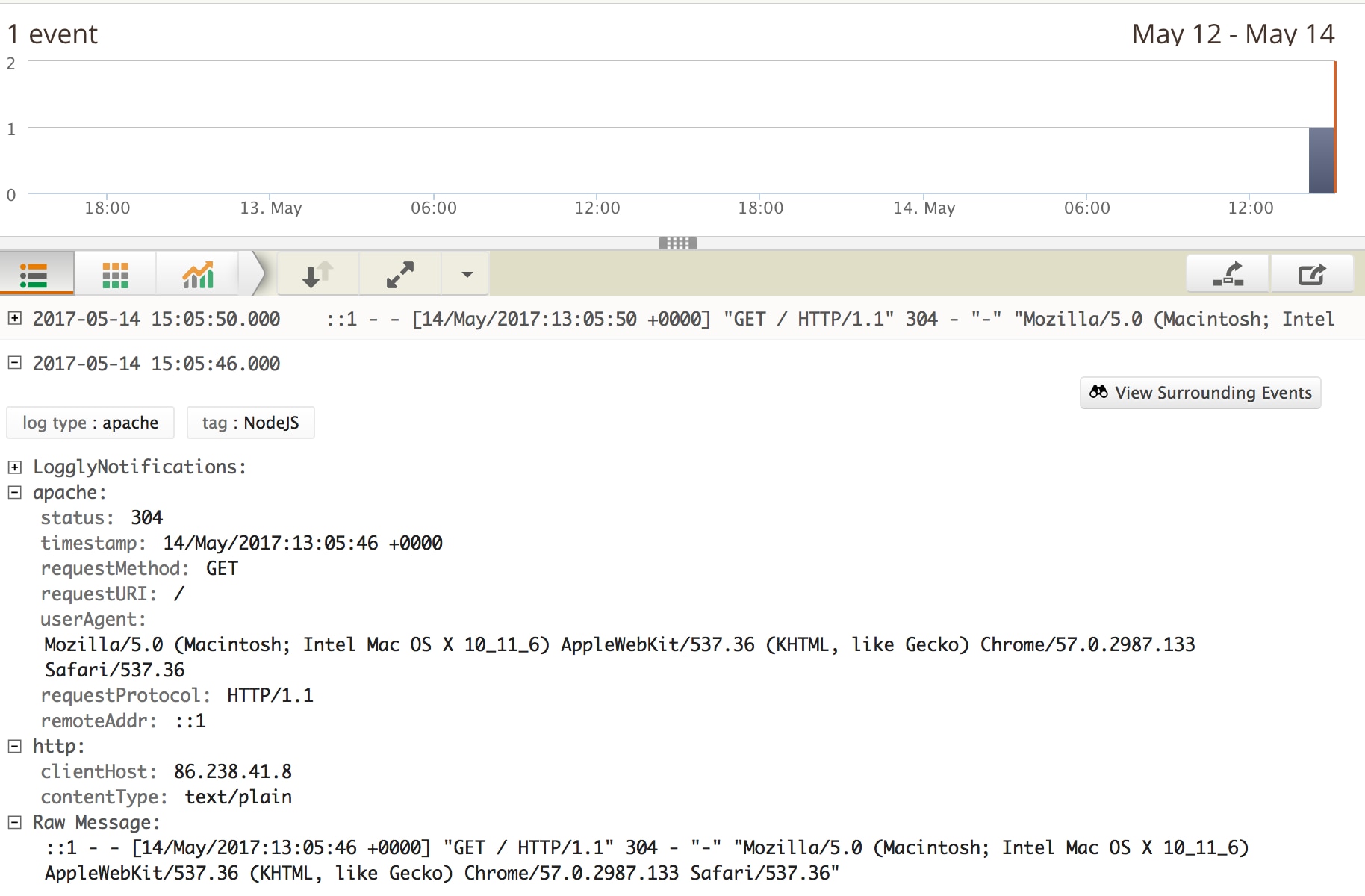Click the clientHost value 86.238.41.8
The image size is (1365, 896).
point(232,772)
